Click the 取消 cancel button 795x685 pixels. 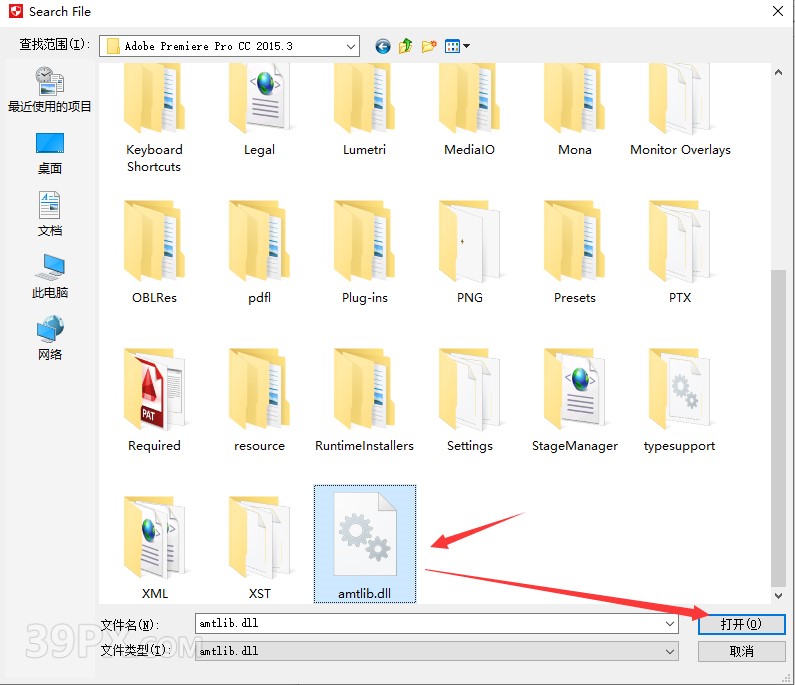coord(741,652)
